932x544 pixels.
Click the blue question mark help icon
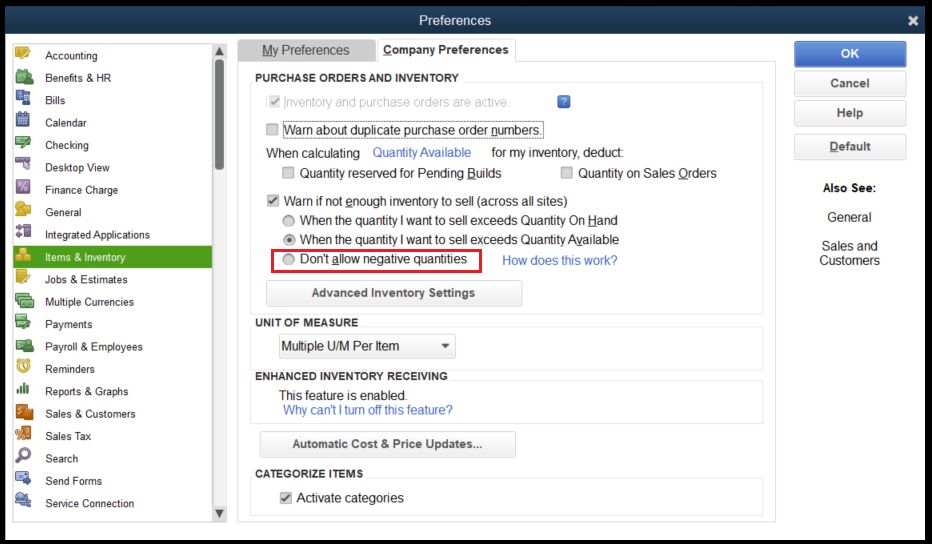[563, 102]
